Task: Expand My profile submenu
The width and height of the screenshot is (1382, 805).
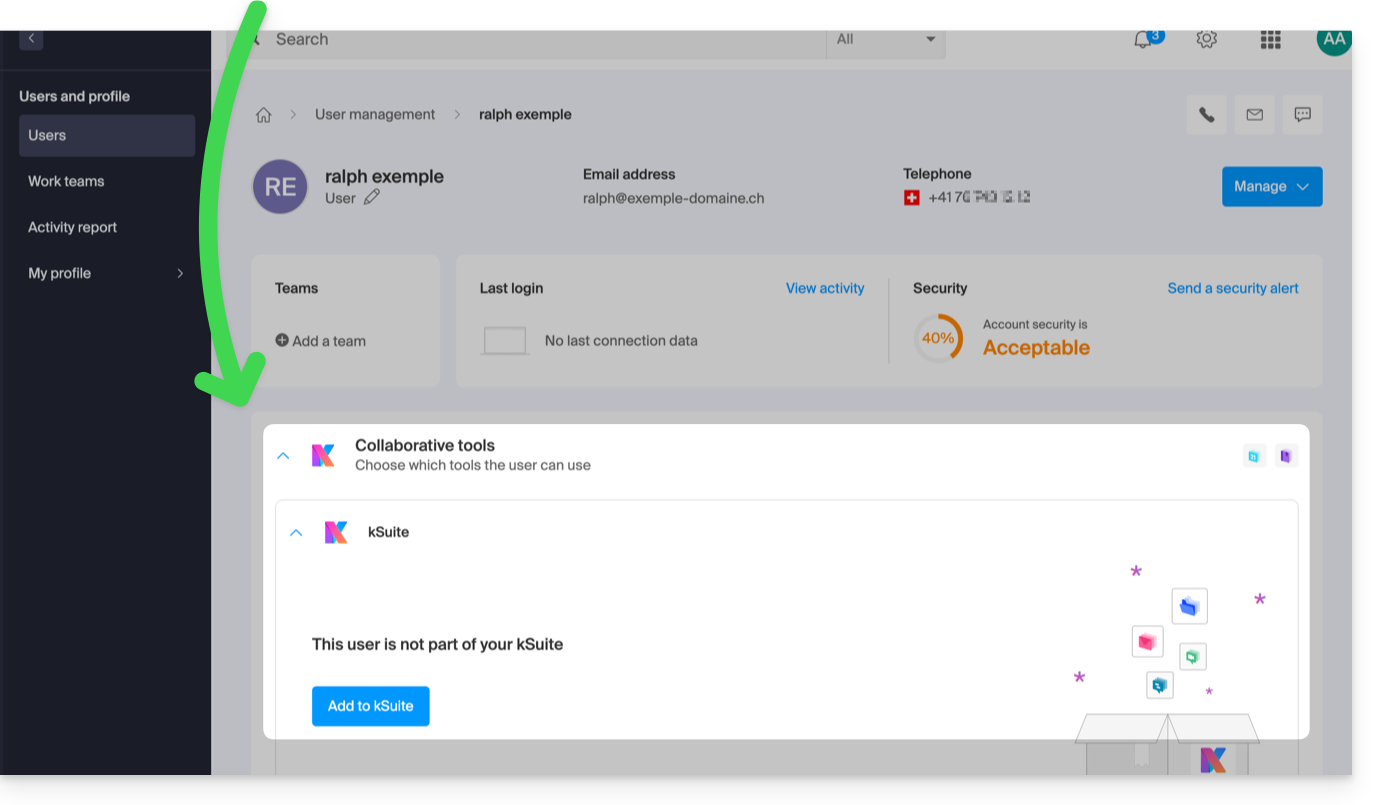Action: [180, 273]
